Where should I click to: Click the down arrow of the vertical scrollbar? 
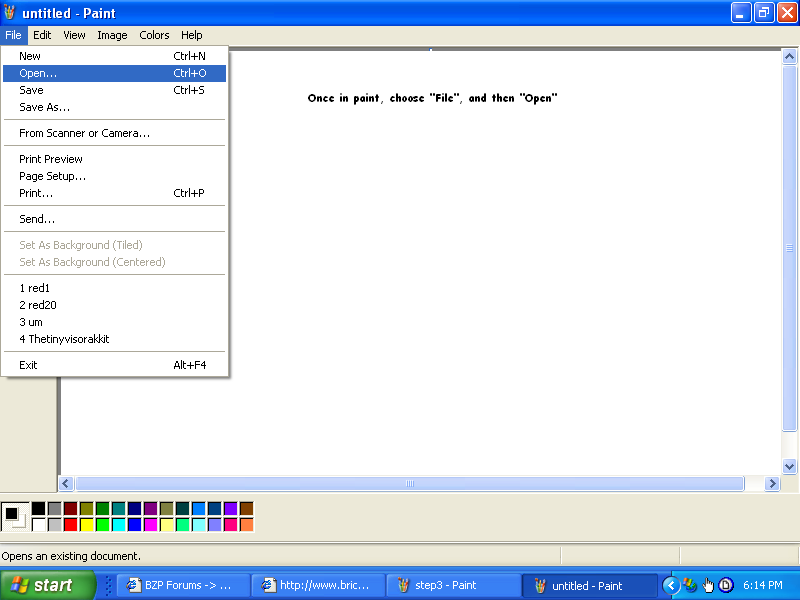789,465
